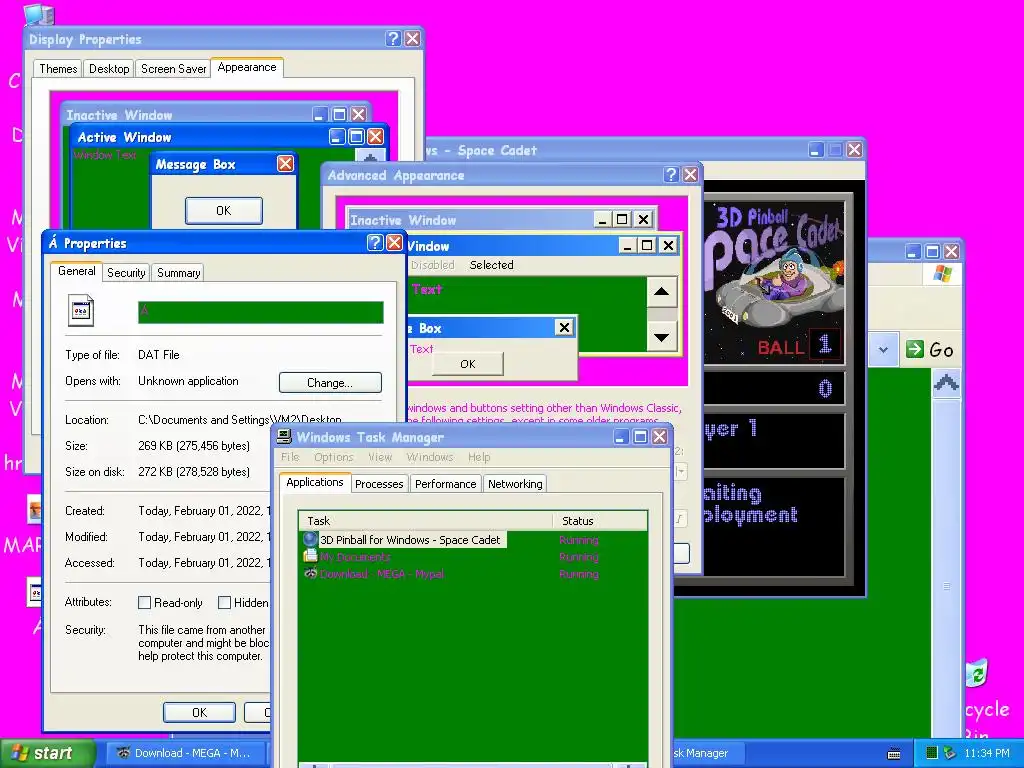Image resolution: width=1024 pixels, height=768 pixels.
Task: Click the My Computer icon at top-left of desktop
Action: (x=39, y=13)
